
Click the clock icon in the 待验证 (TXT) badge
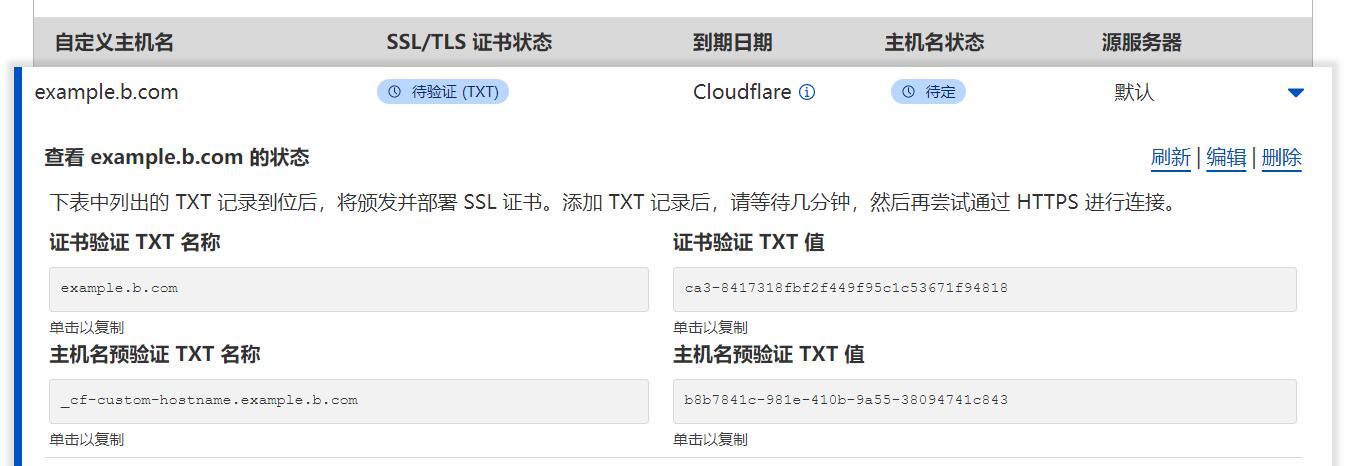point(394,92)
